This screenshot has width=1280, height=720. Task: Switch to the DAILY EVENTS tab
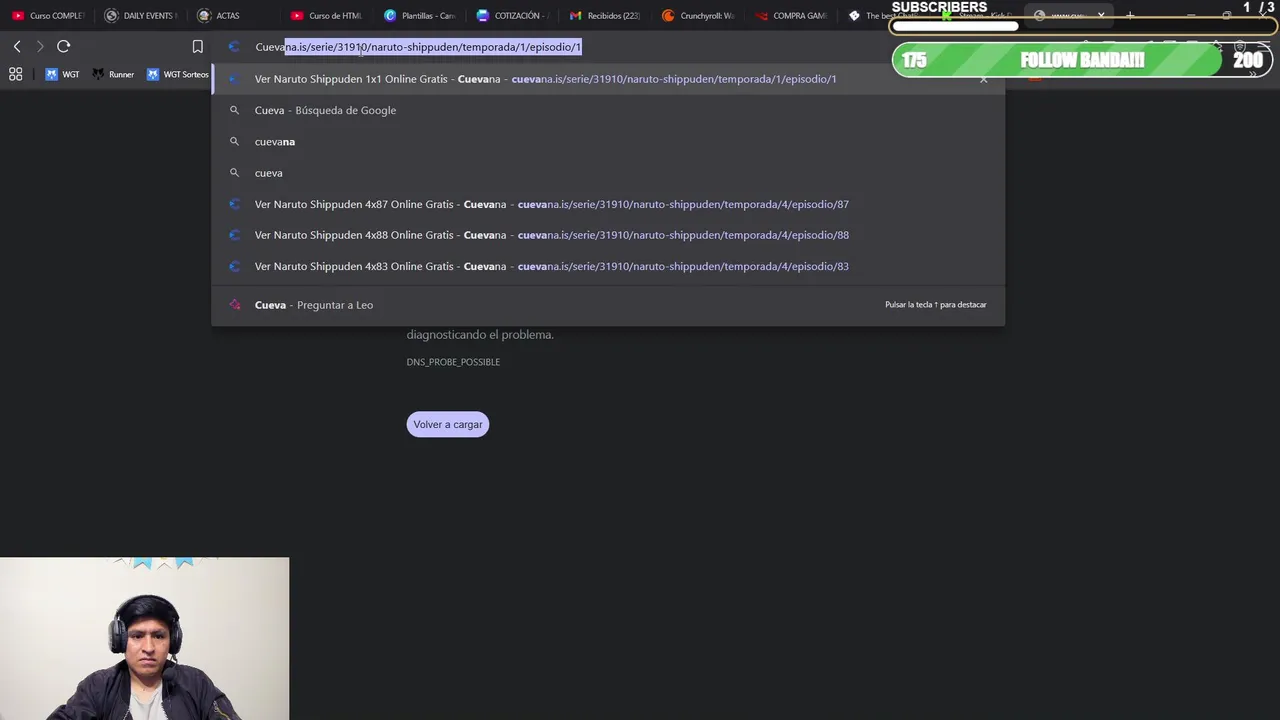[x=141, y=16]
